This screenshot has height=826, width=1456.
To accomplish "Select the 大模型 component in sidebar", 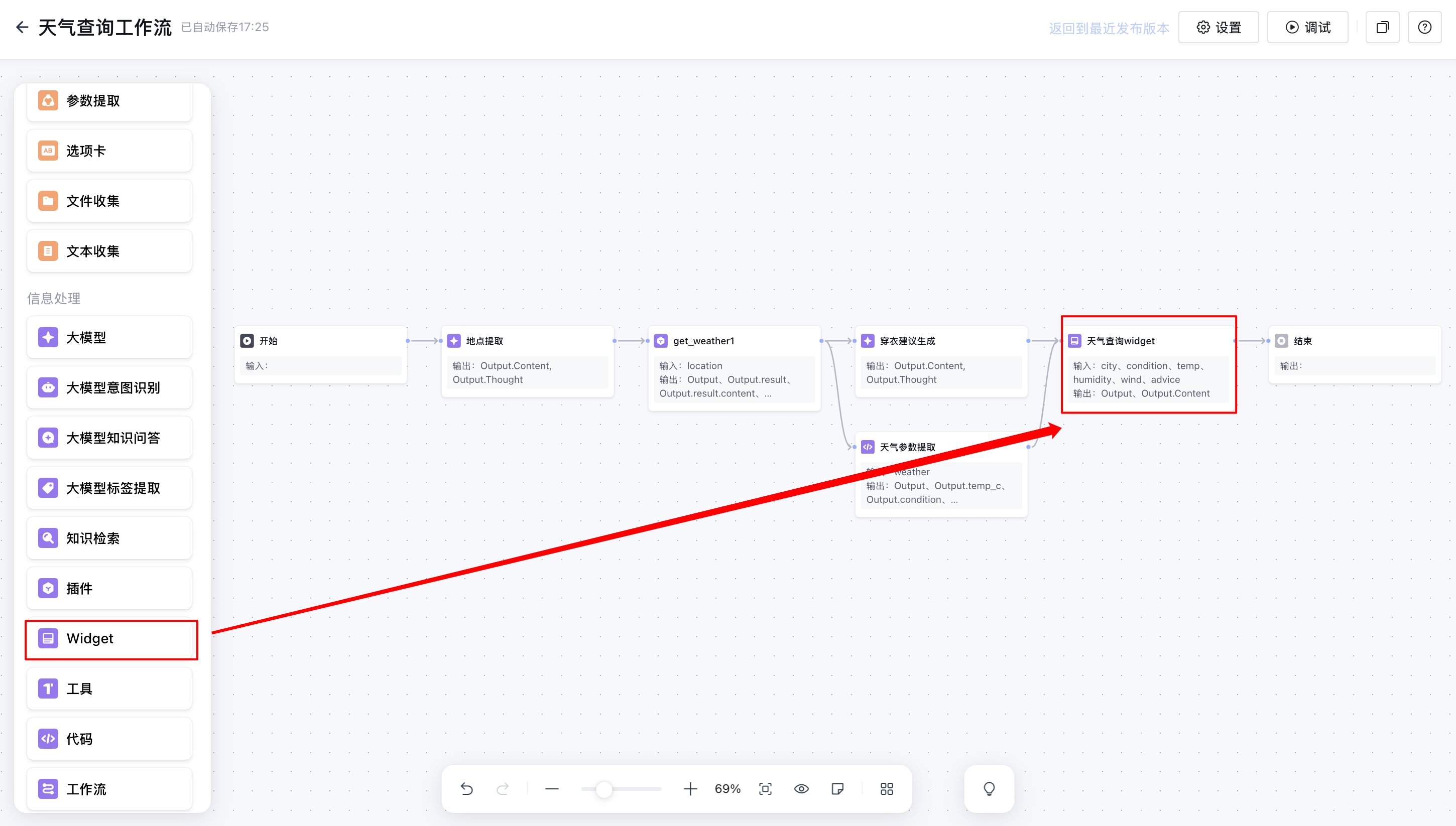I will (x=109, y=338).
